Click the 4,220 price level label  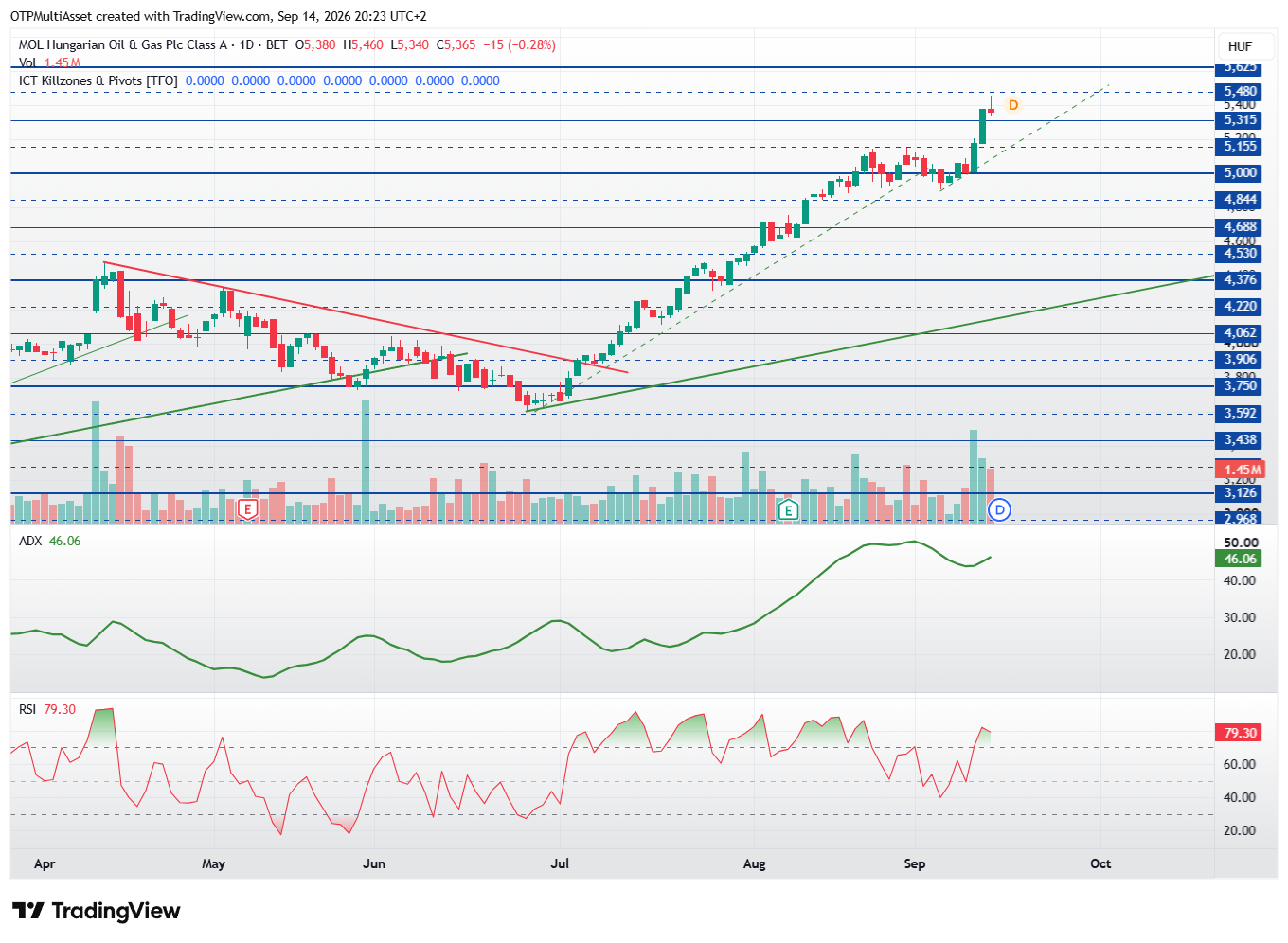[x=1240, y=306]
